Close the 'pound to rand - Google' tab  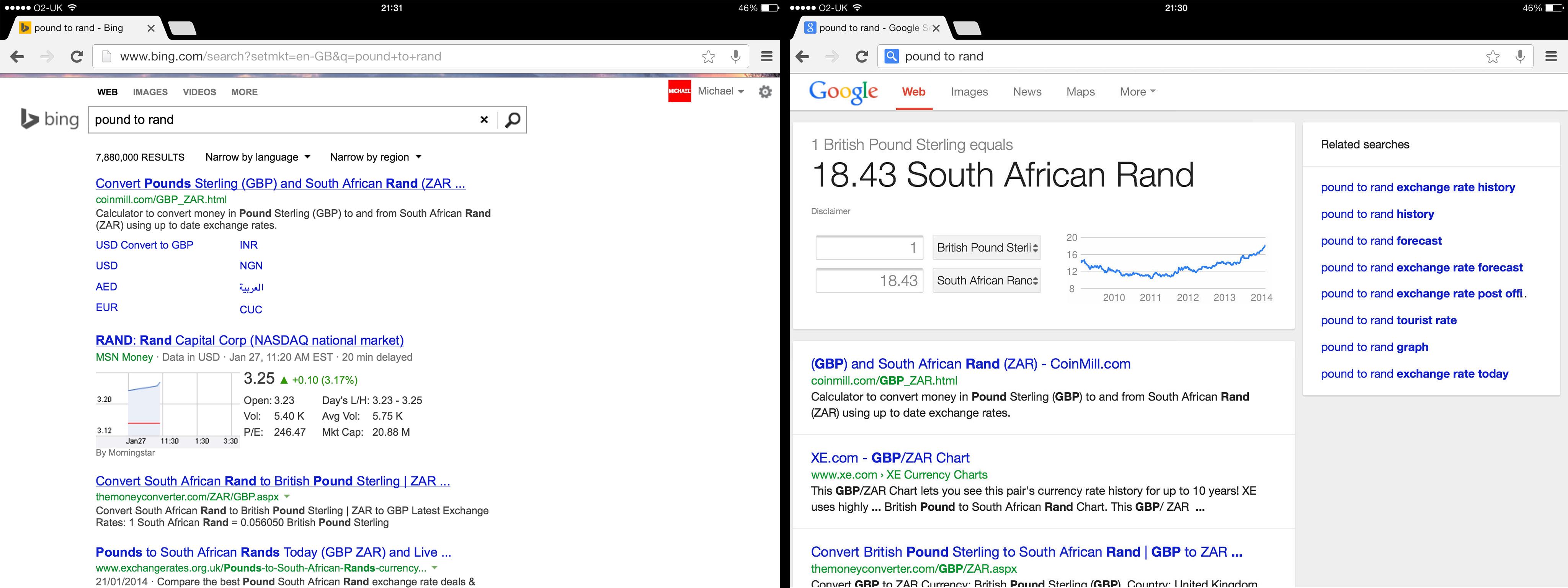936,28
